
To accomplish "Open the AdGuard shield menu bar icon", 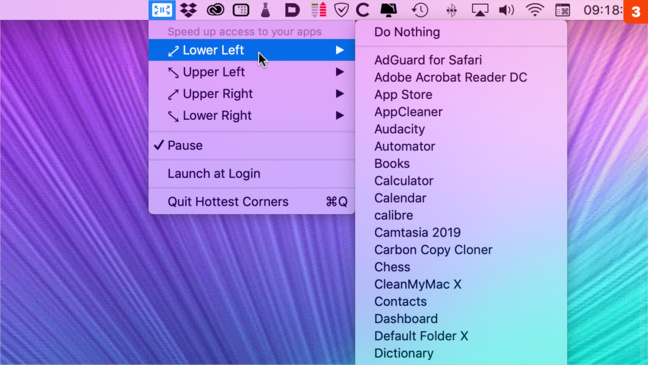I will pos(341,10).
